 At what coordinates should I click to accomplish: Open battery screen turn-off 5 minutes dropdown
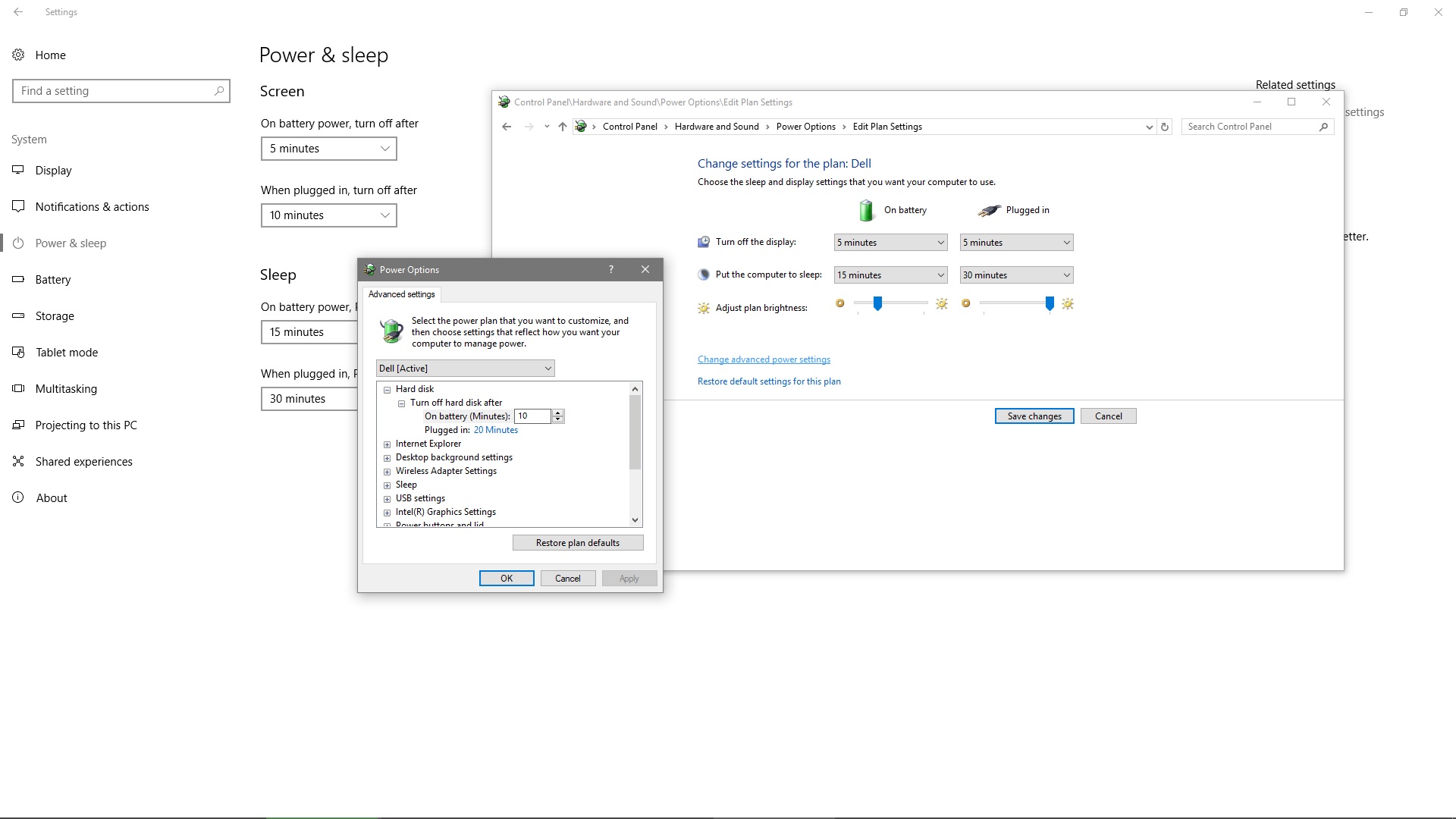[328, 149]
